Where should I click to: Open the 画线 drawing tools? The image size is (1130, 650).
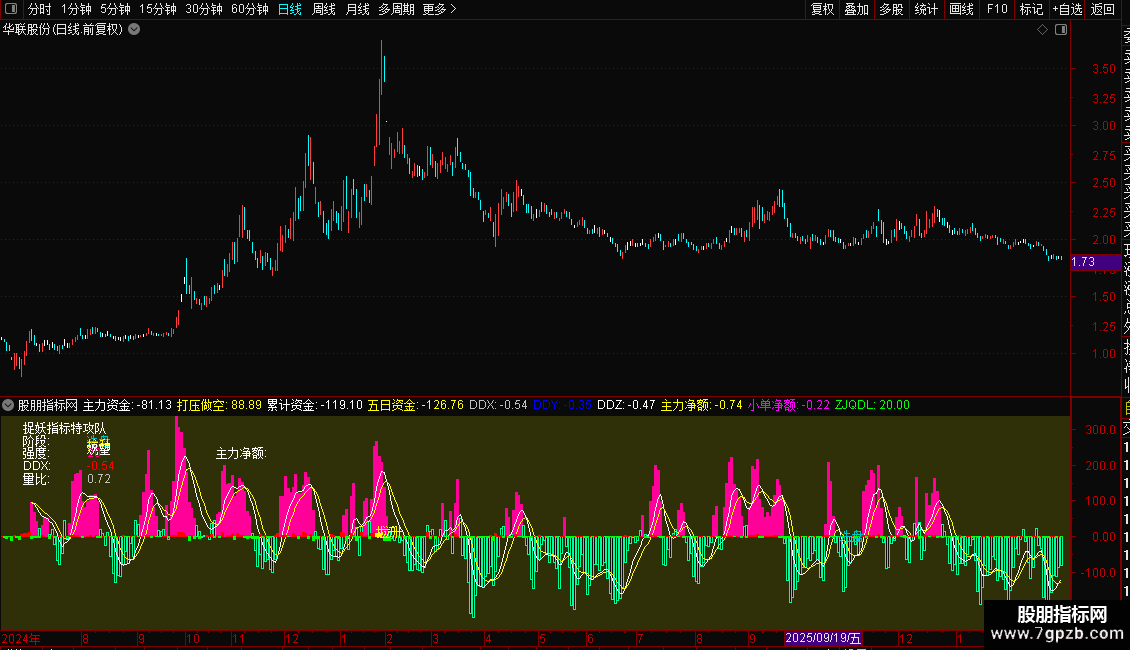(x=961, y=9)
